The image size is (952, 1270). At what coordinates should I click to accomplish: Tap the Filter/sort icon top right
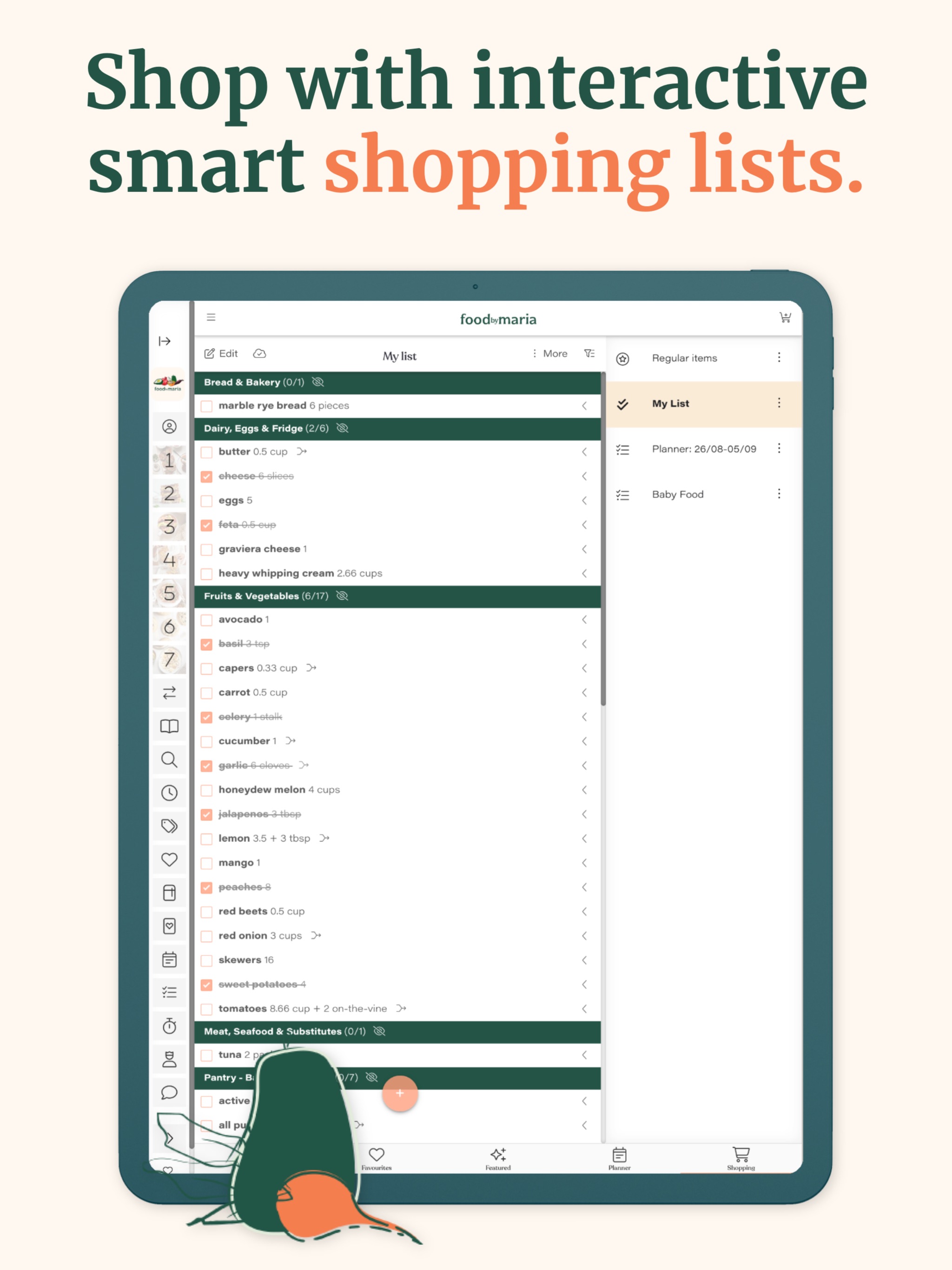click(590, 355)
